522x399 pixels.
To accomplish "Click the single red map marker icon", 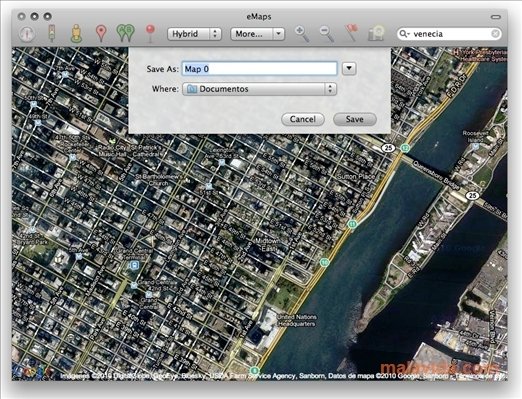I will pos(101,33).
